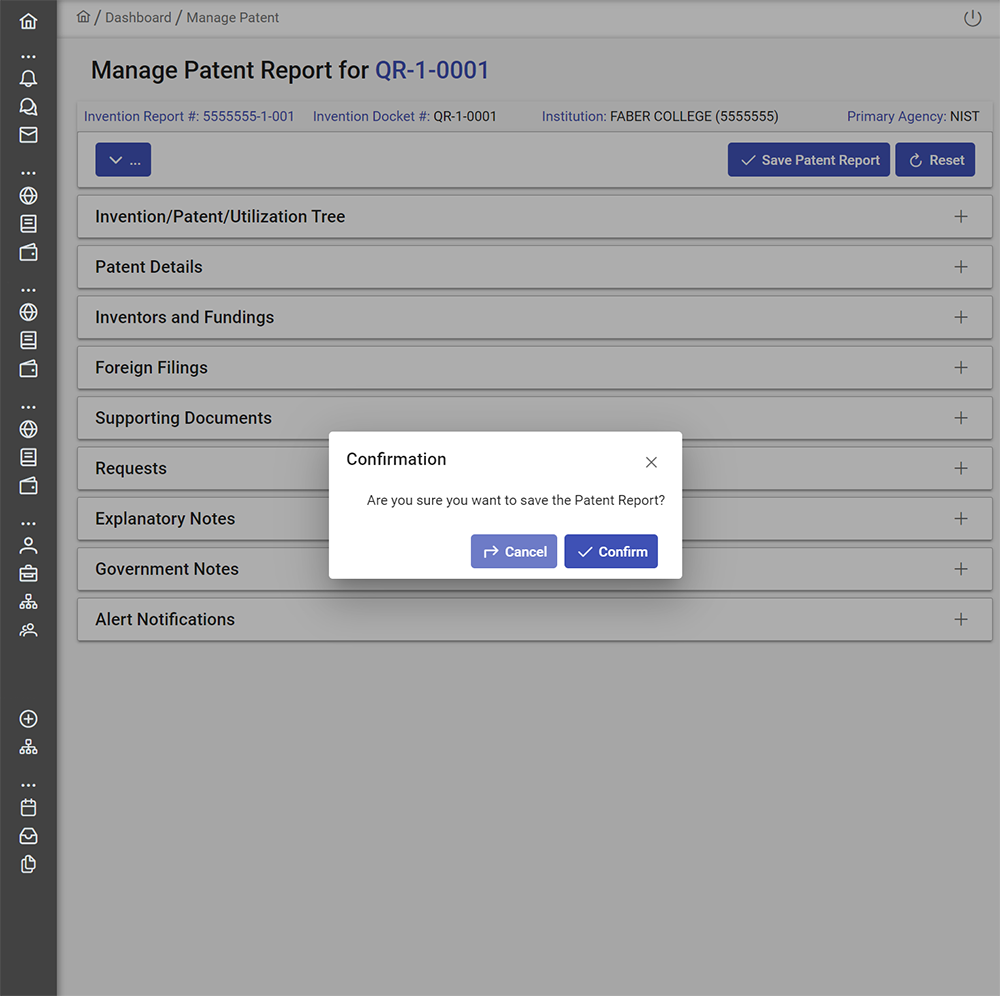Cancel the save confirmation dialog
Screen dimensions: 1000x996
coord(514,552)
